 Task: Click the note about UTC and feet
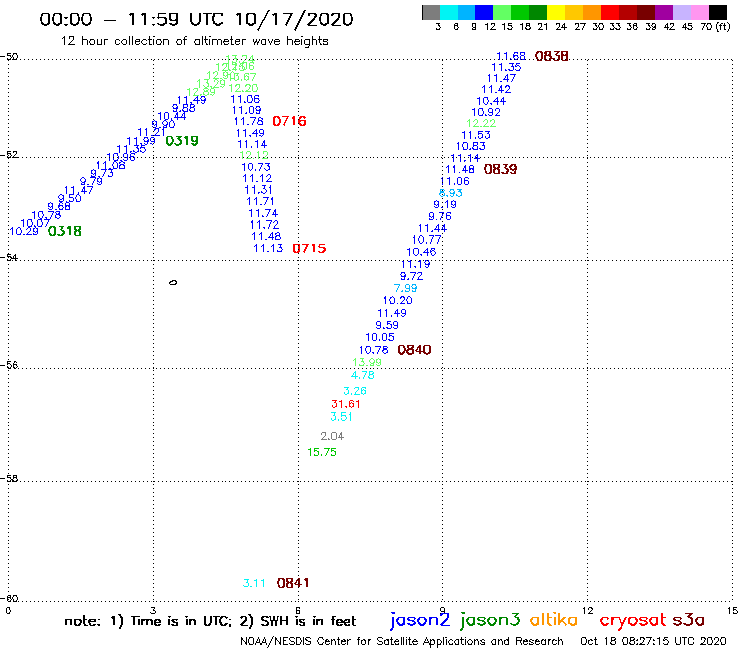point(210,621)
